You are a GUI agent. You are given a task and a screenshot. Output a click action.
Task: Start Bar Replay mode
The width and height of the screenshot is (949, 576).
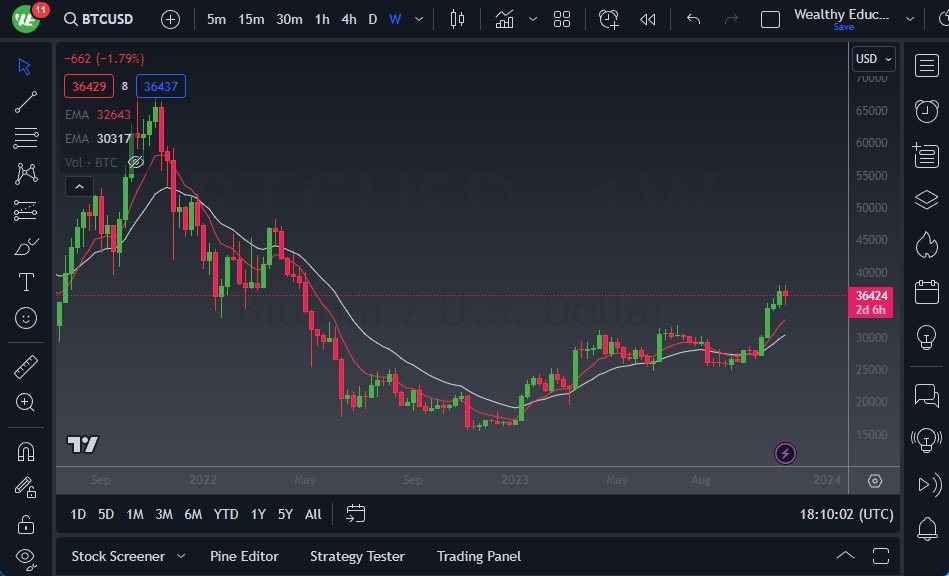click(647, 18)
